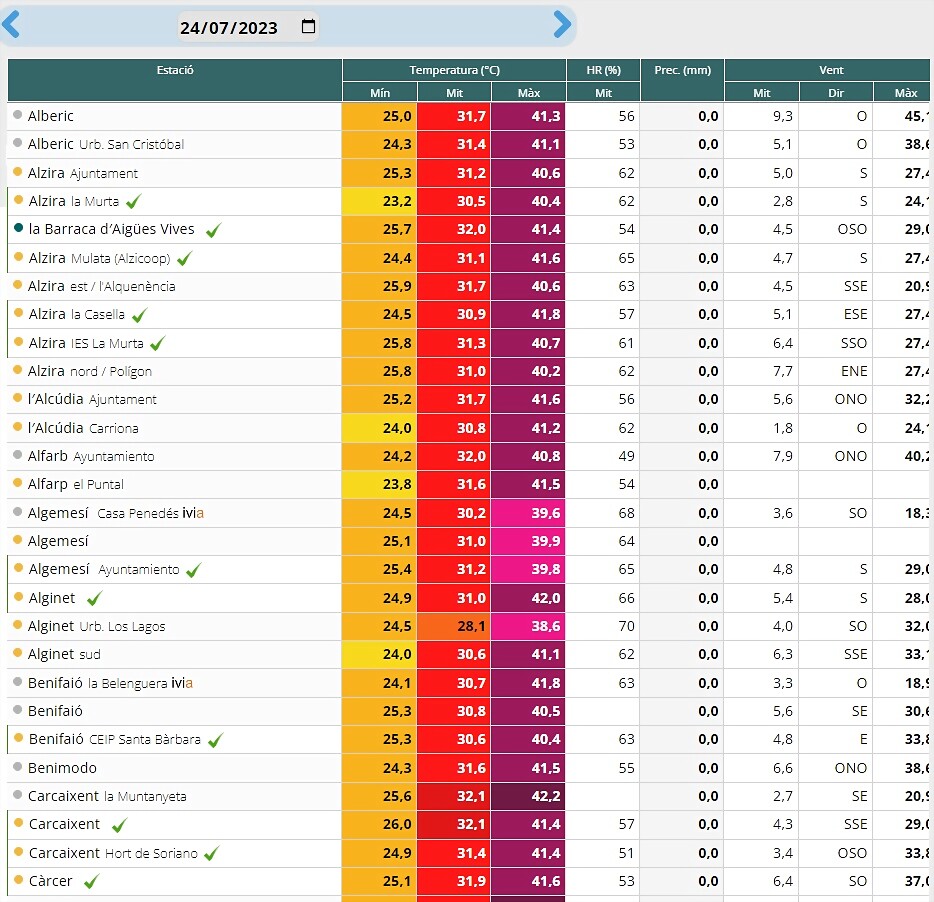
Task: Select Alginet Urb. Los Lagos max 38,6
Action: tap(528, 626)
